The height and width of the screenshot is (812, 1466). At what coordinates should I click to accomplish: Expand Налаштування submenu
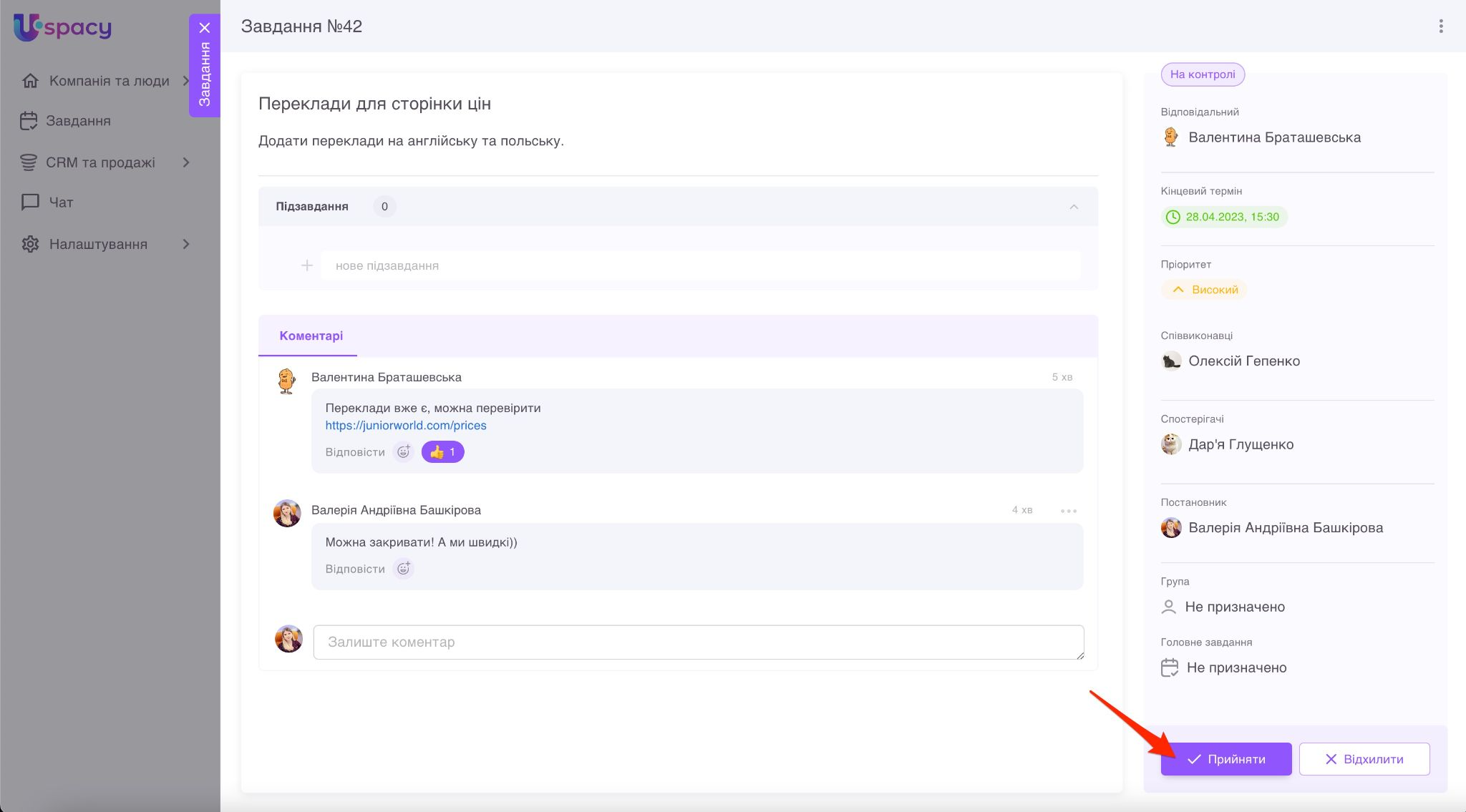186,244
